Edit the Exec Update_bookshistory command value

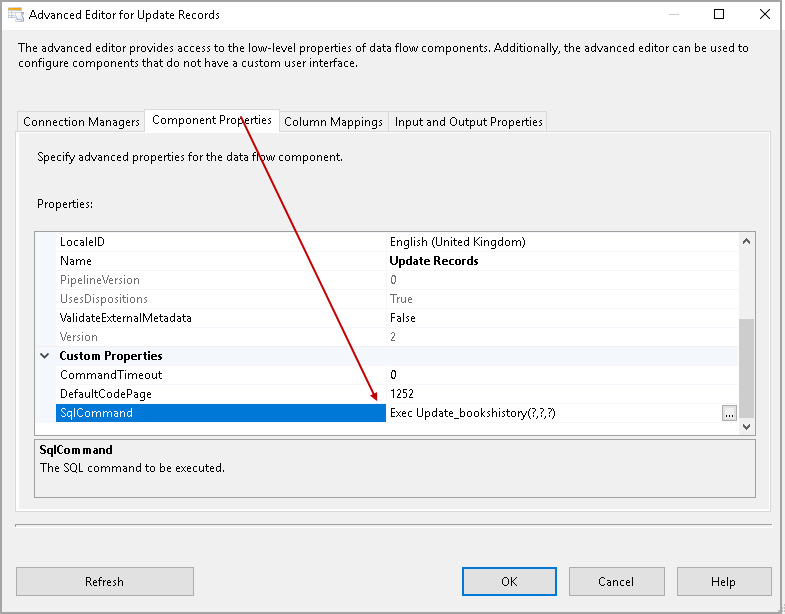[x=552, y=413]
